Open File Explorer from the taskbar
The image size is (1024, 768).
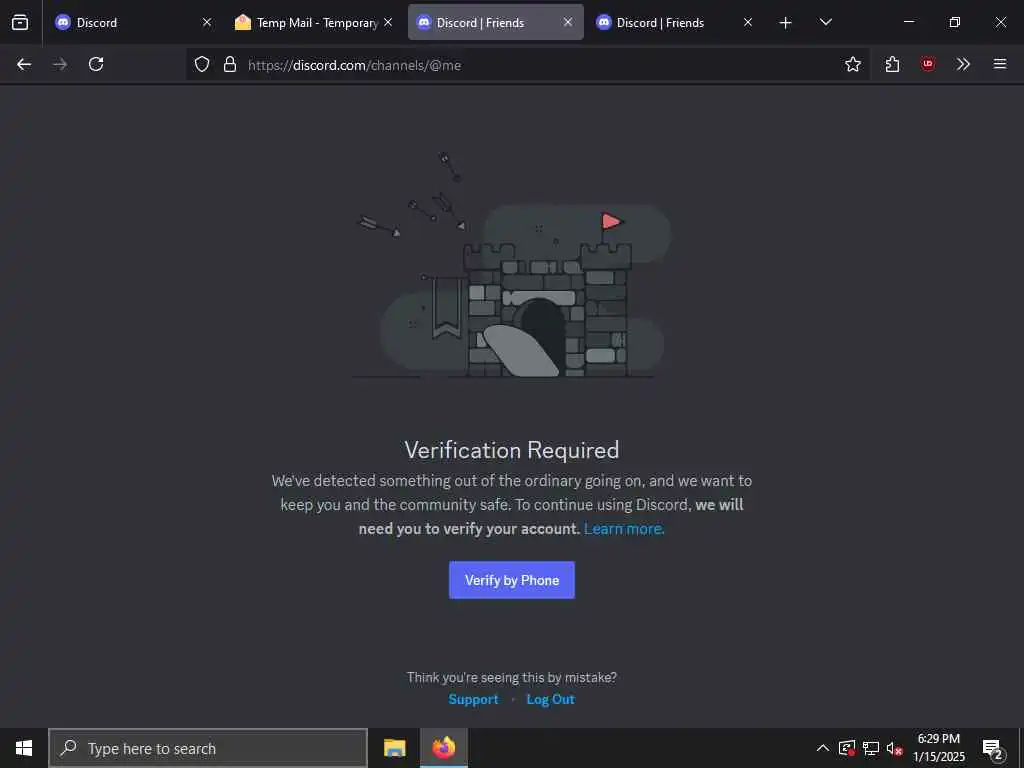(394, 748)
